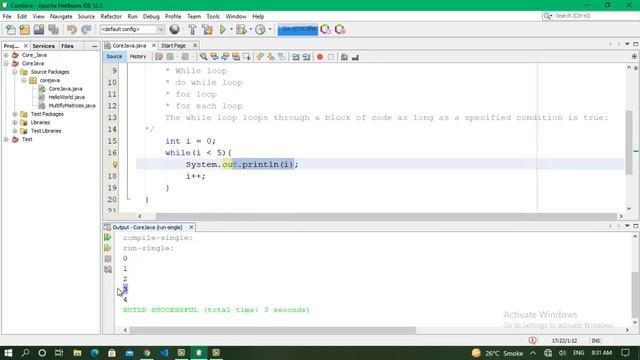Click the Undo arrow icon
Viewport: 640px width, 360px height.
click(72, 29)
